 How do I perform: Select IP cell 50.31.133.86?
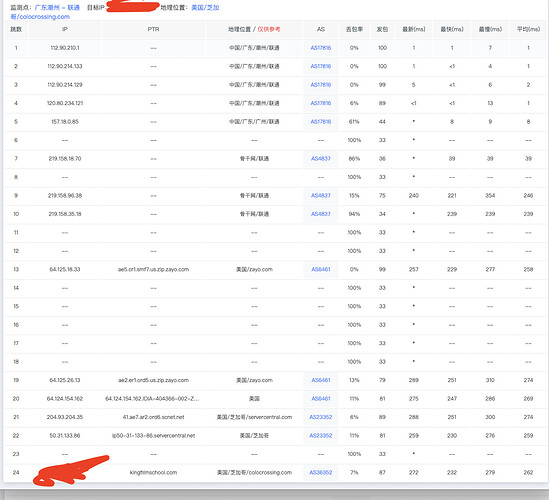coord(65,436)
